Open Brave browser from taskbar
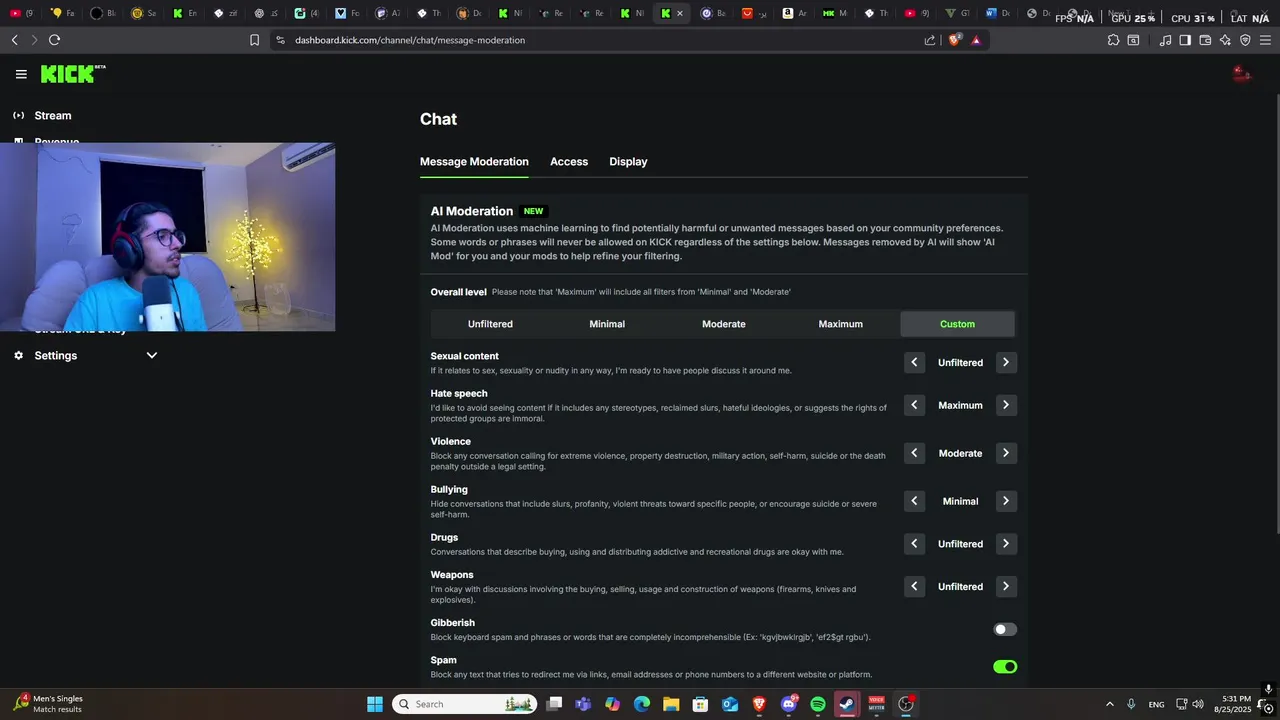 (759, 704)
